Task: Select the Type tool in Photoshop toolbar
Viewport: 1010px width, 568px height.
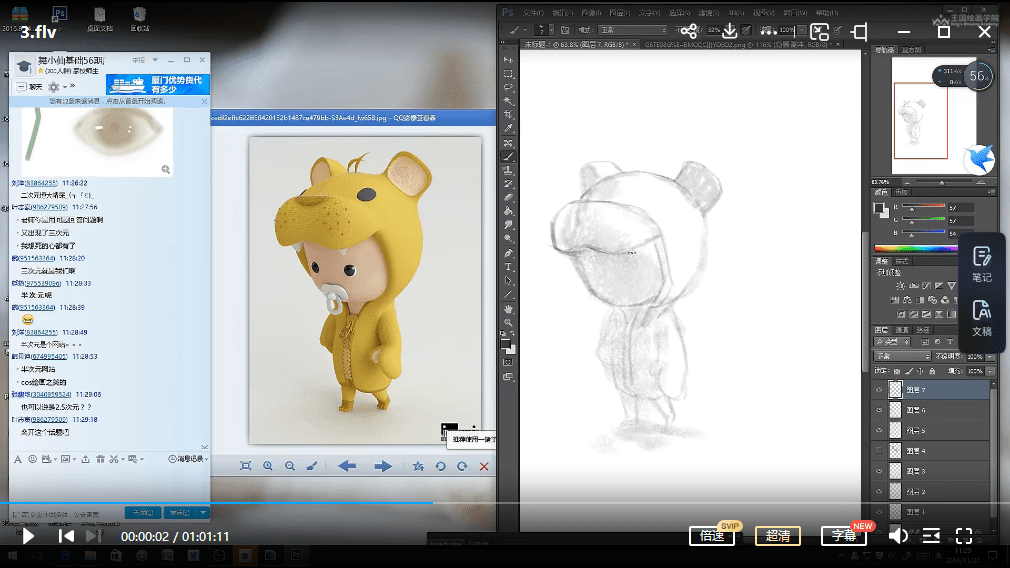Action: pos(508,267)
